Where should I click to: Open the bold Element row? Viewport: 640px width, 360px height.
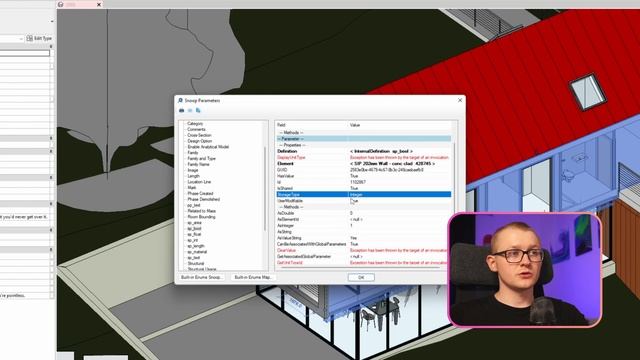[364, 163]
